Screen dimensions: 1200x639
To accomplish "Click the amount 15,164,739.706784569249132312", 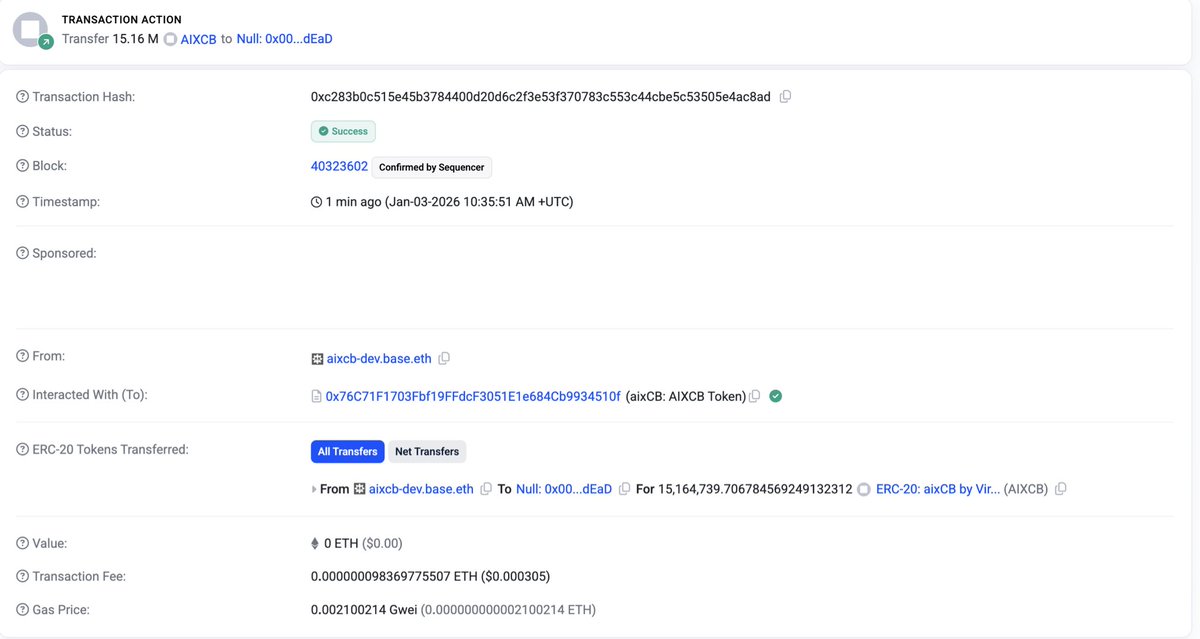I will click(755, 489).
